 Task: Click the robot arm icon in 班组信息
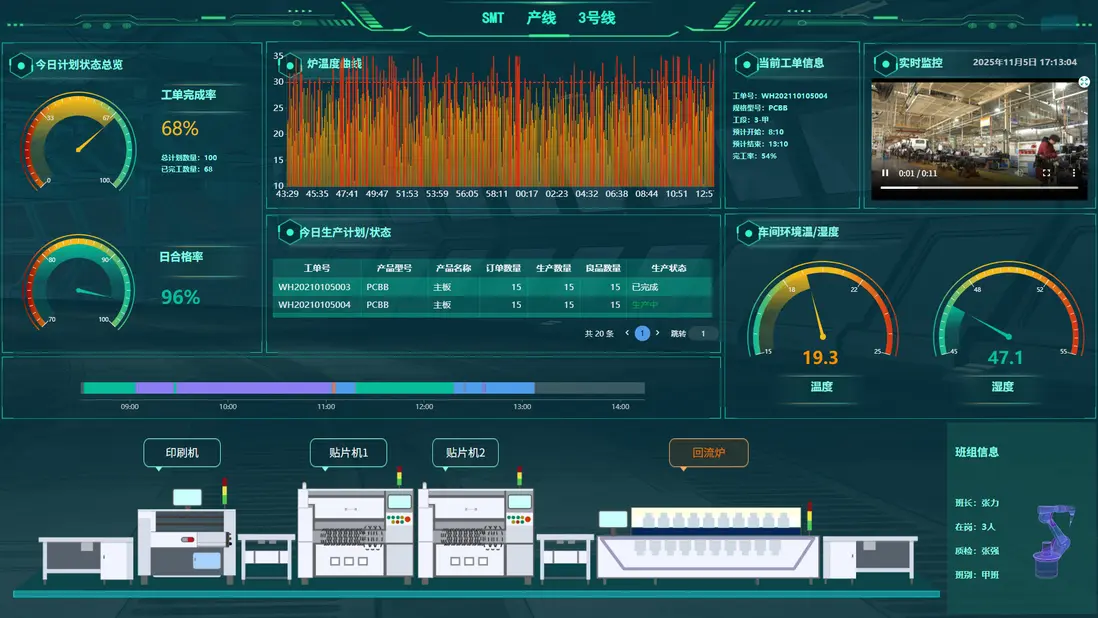[1054, 541]
